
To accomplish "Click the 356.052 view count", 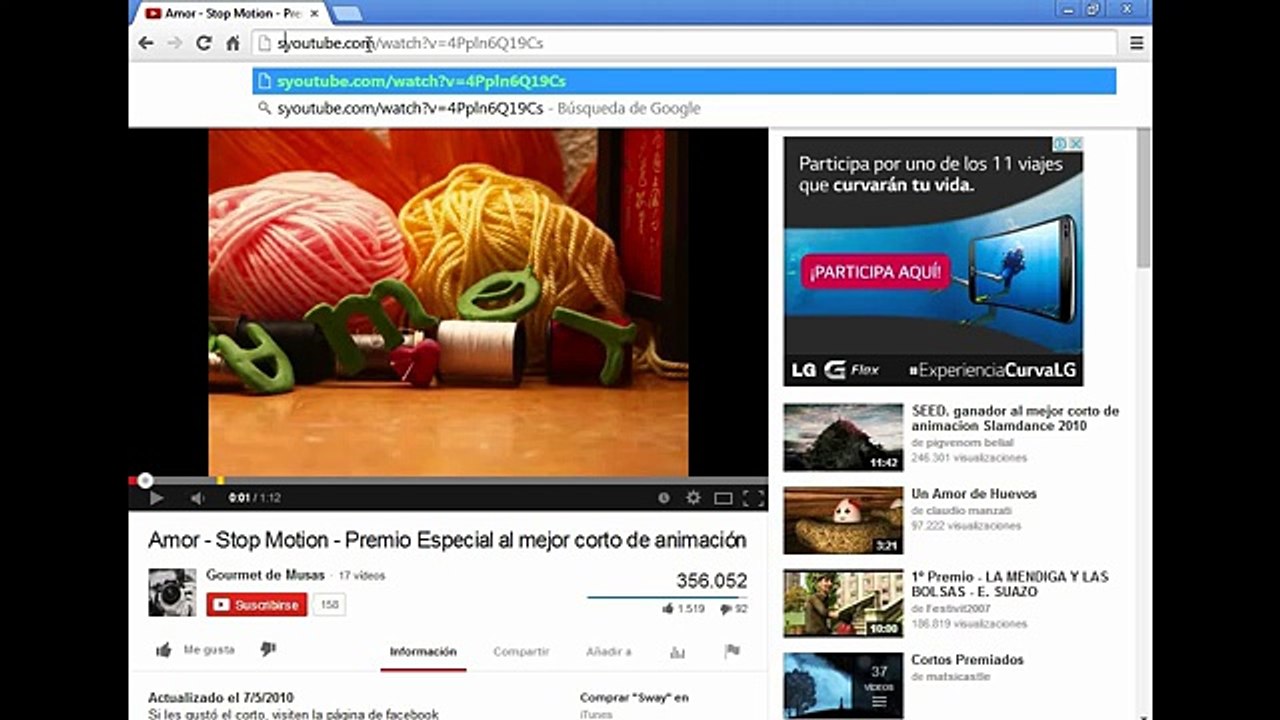I will 712,581.
